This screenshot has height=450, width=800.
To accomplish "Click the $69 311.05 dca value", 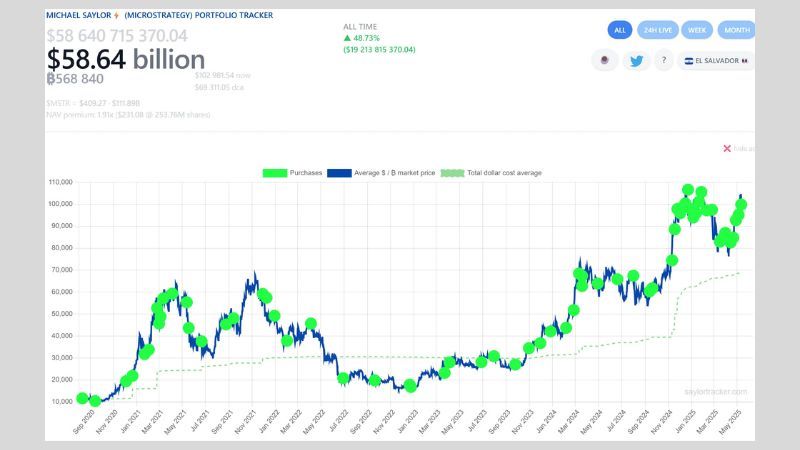I will [x=219, y=87].
